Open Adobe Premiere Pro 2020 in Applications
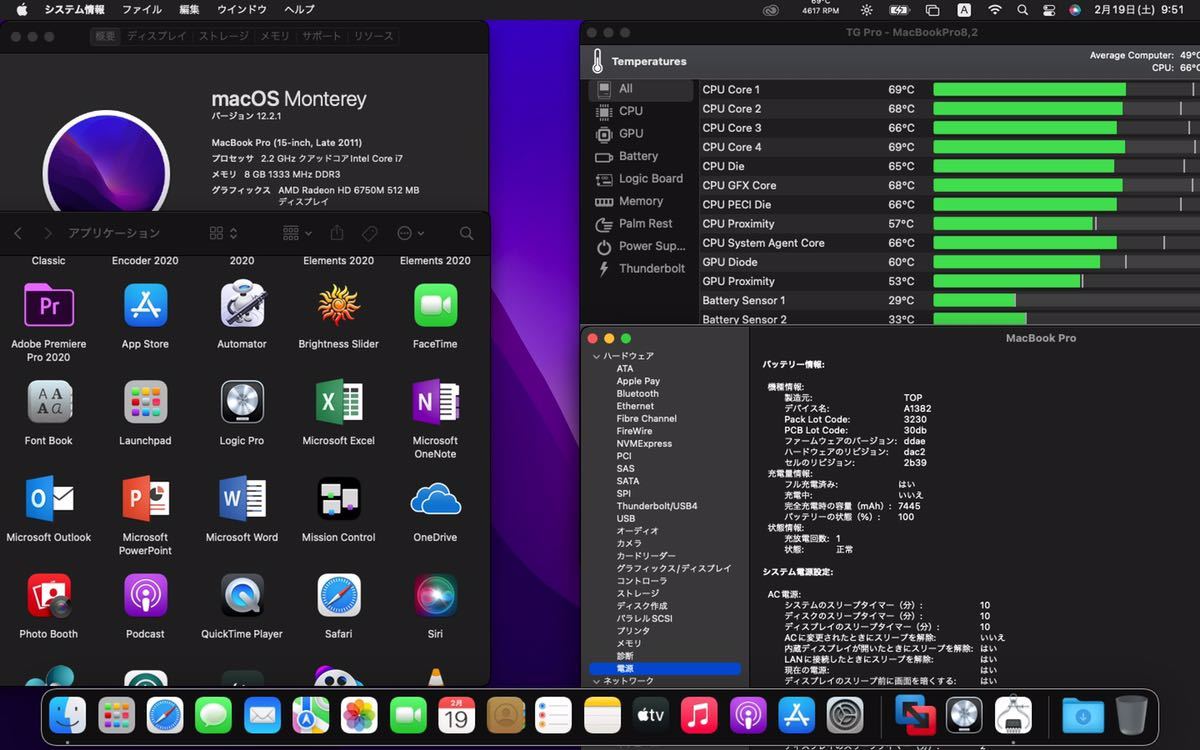 [49, 305]
